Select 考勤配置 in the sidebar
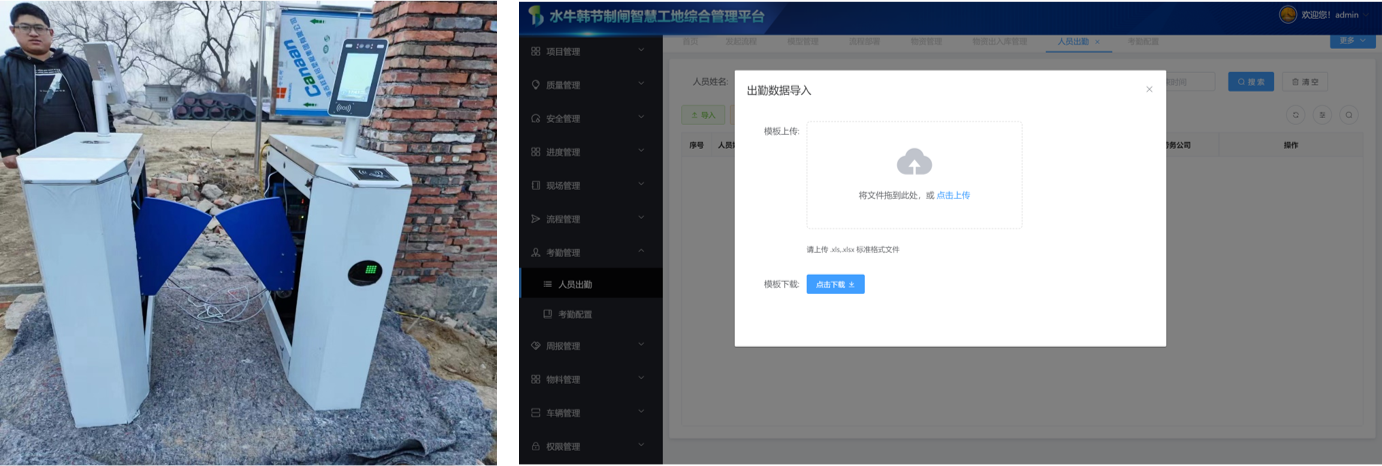The height and width of the screenshot is (466, 1382). coord(575,315)
